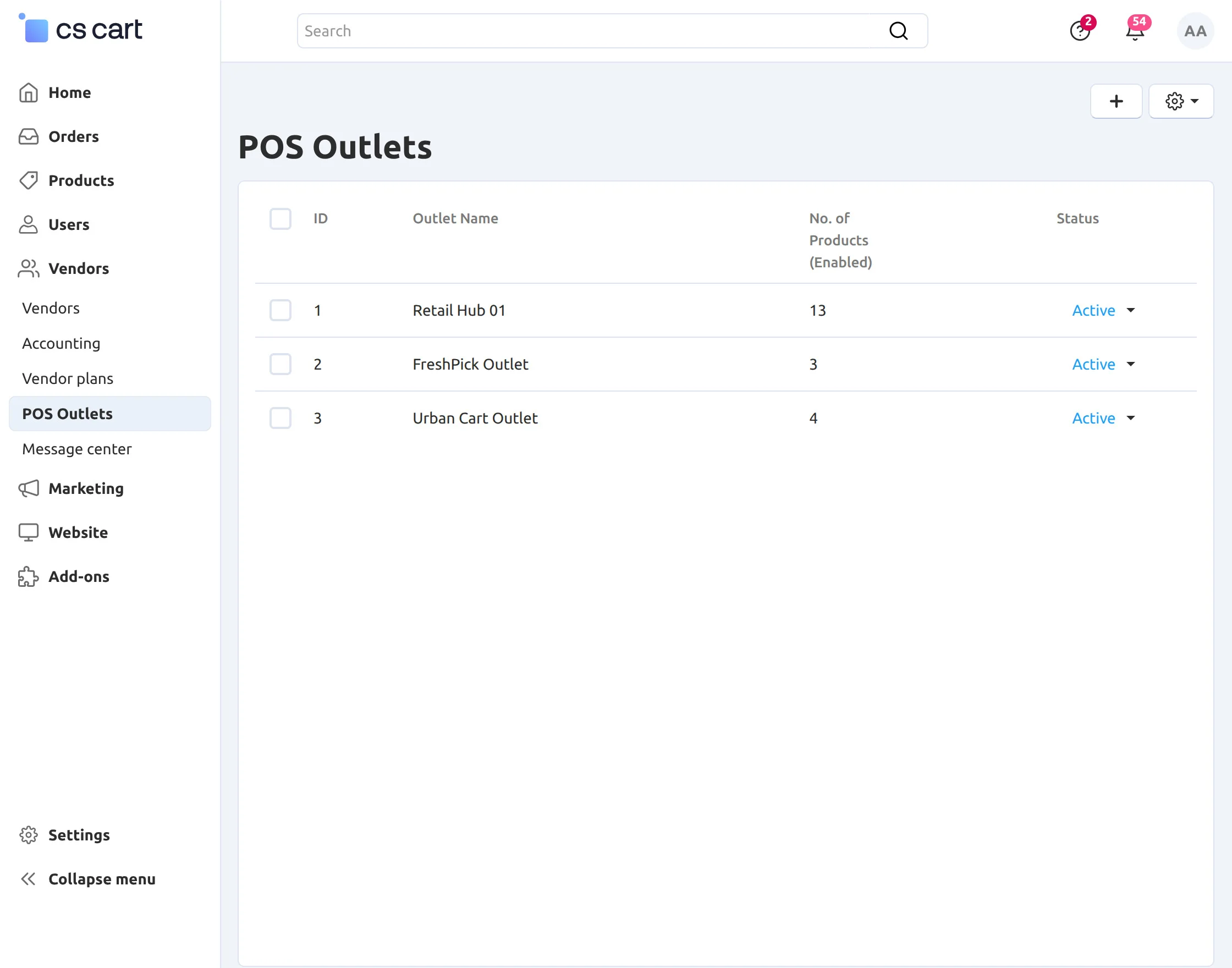Click the CS-Cart logo
1232x968 pixels.
(81, 30)
